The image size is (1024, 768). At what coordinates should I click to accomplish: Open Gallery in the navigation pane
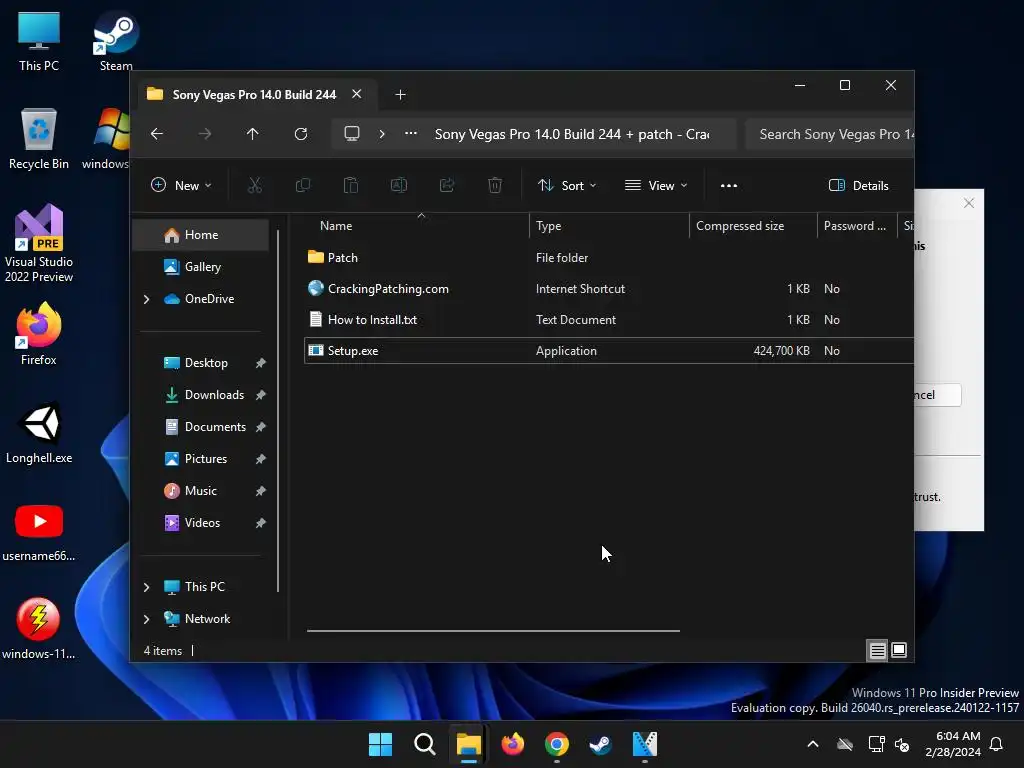point(200,267)
